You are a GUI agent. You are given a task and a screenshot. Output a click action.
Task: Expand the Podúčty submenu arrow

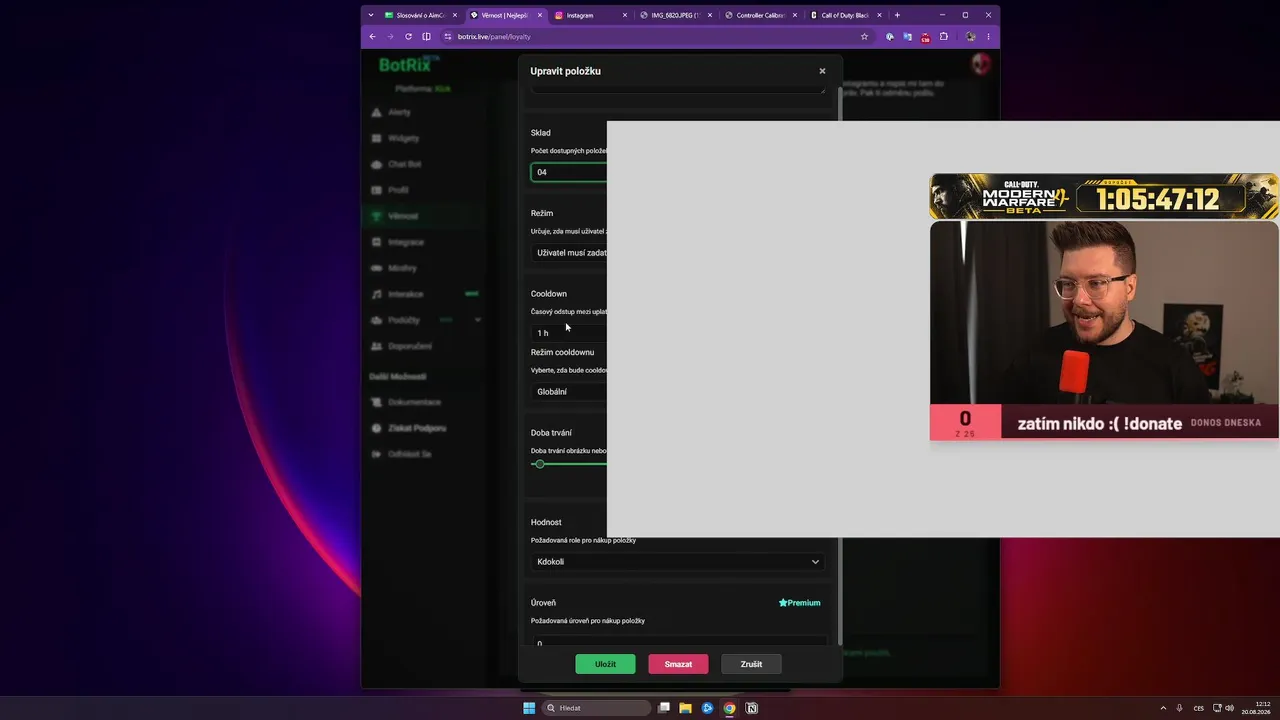click(478, 320)
